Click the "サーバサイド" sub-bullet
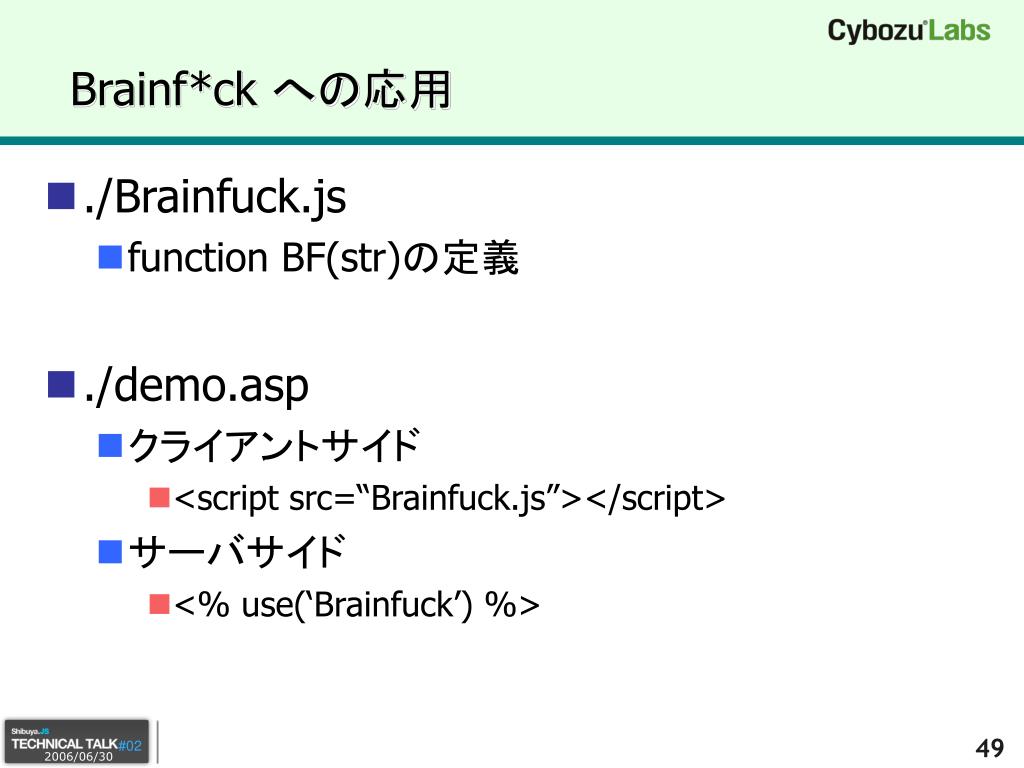 click(236, 551)
